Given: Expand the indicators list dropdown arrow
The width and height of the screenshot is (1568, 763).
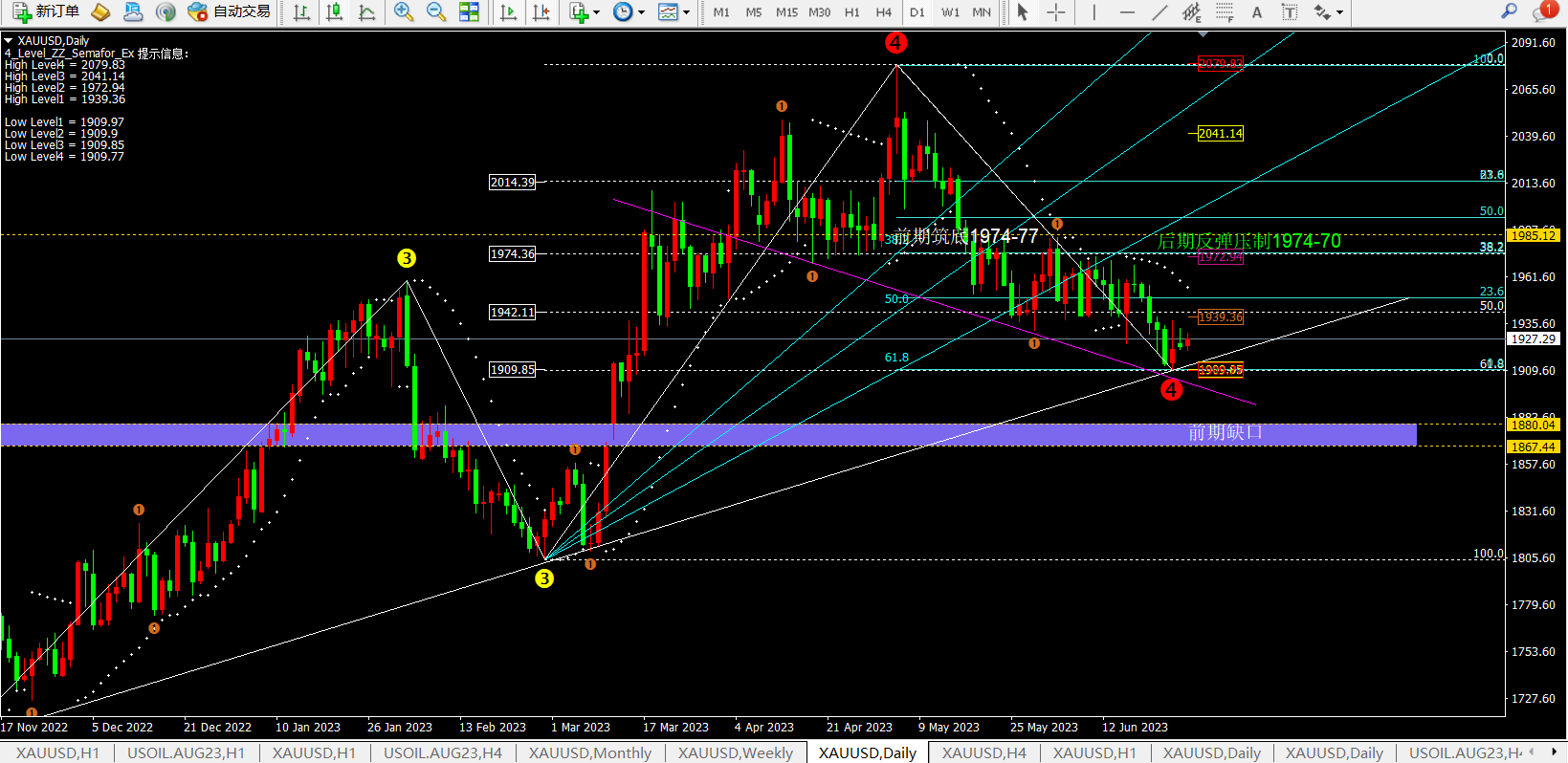Looking at the screenshot, I should [596, 12].
